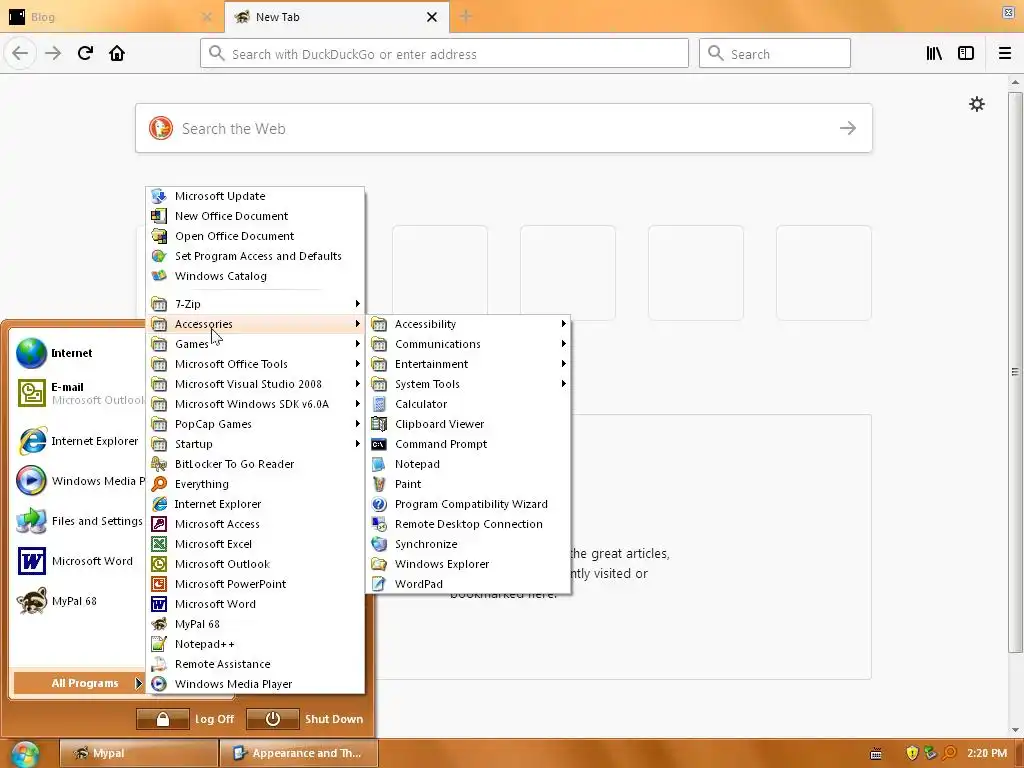This screenshot has width=1024, height=768.
Task: Open Windows Catalog
Action: point(255,276)
